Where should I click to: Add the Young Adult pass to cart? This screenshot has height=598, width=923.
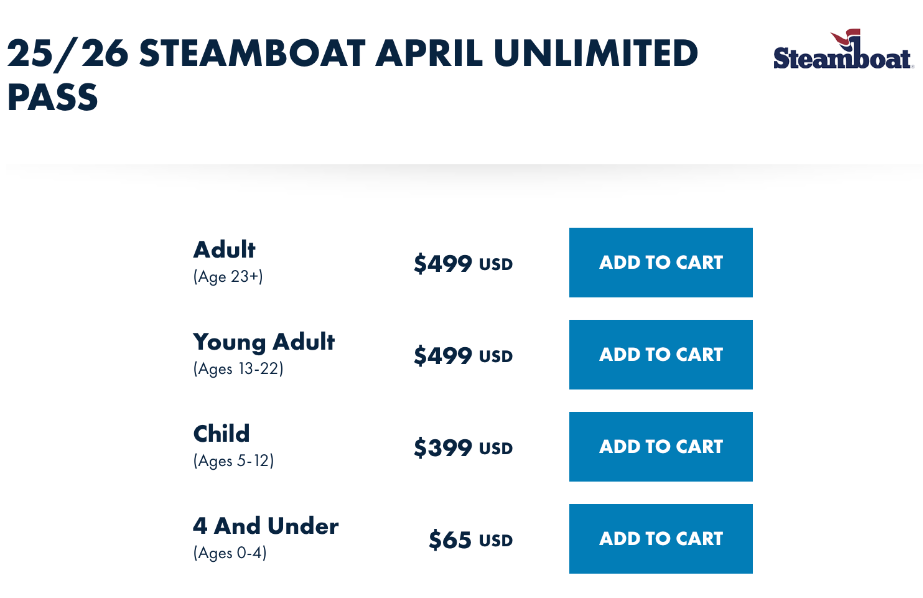(660, 355)
